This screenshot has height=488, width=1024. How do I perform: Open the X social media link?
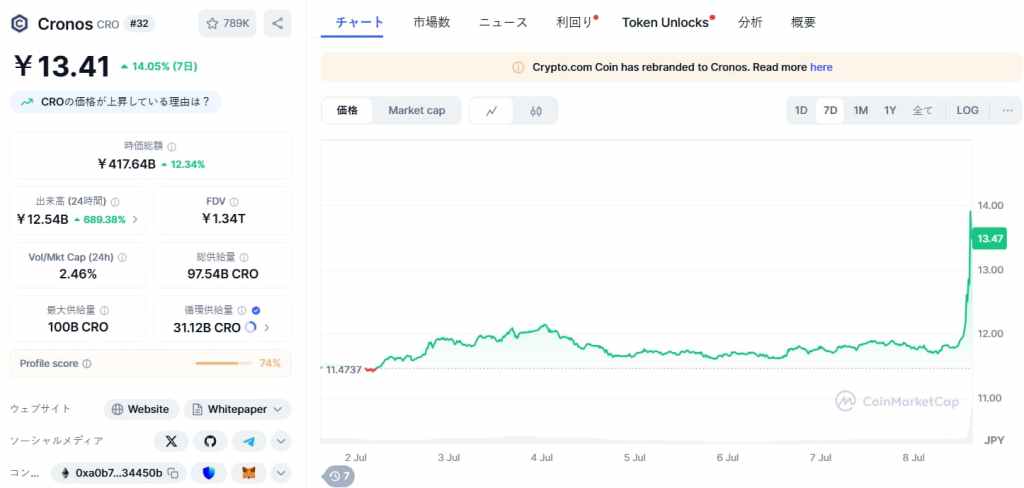click(x=171, y=441)
